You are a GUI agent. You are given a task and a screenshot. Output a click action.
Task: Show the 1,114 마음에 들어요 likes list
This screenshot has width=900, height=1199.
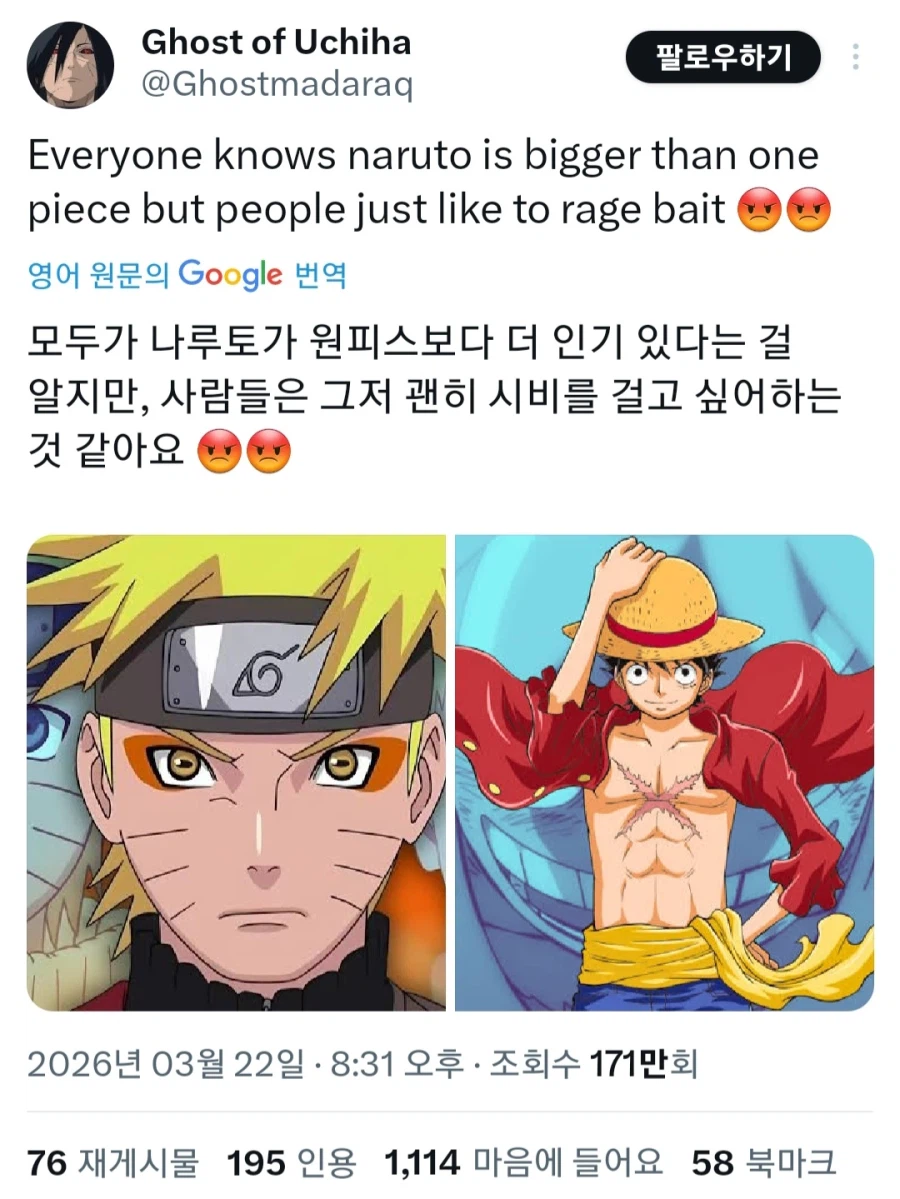[524, 1163]
